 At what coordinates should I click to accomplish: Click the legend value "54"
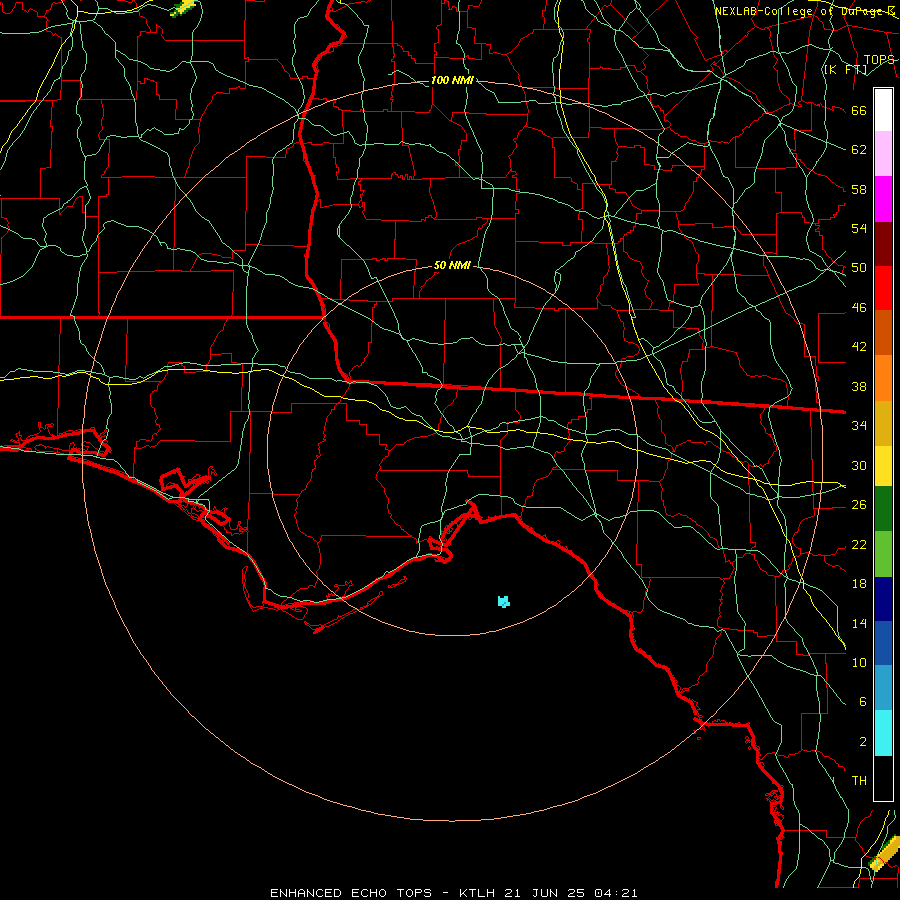pos(859,228)
